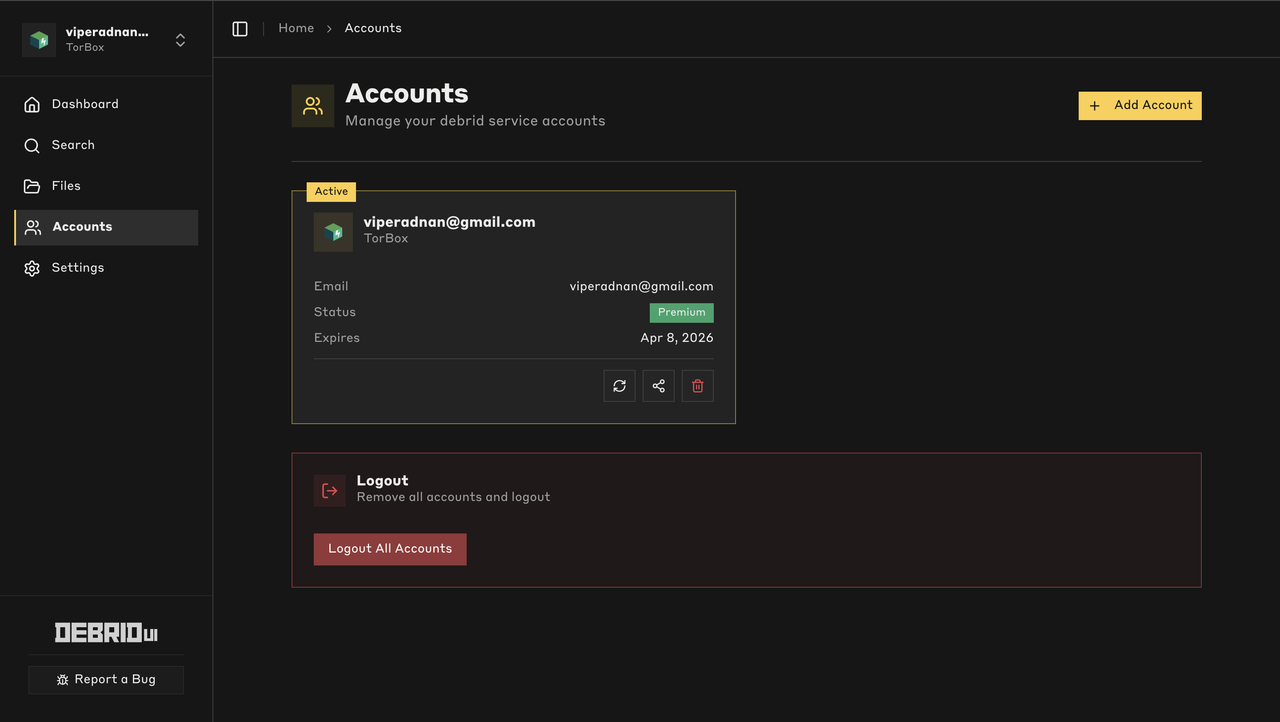Screen dimensions: 1280x722
Task: Click the Active badge on account card
Action: [331, 191]
